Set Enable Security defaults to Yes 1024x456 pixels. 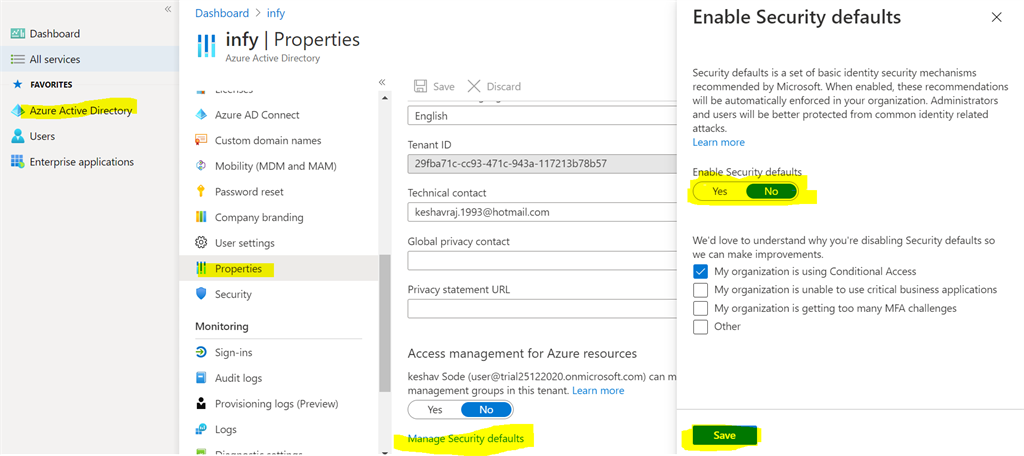point(720,191)
